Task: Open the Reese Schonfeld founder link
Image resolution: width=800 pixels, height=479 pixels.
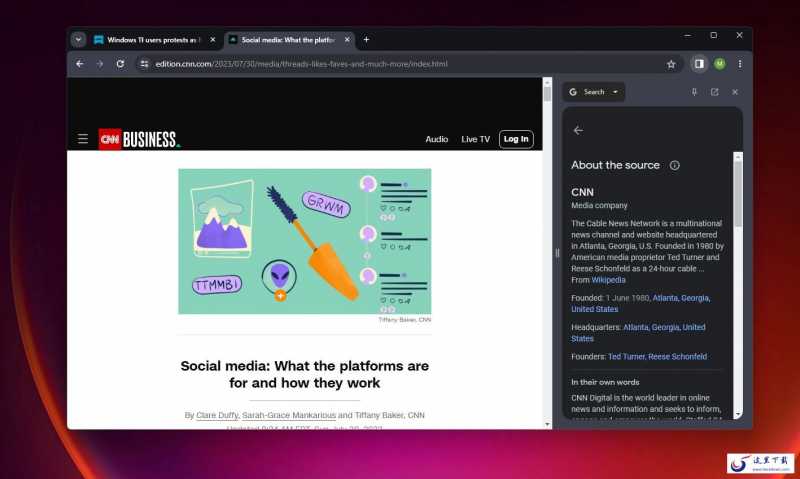Action: click(678, 357)
